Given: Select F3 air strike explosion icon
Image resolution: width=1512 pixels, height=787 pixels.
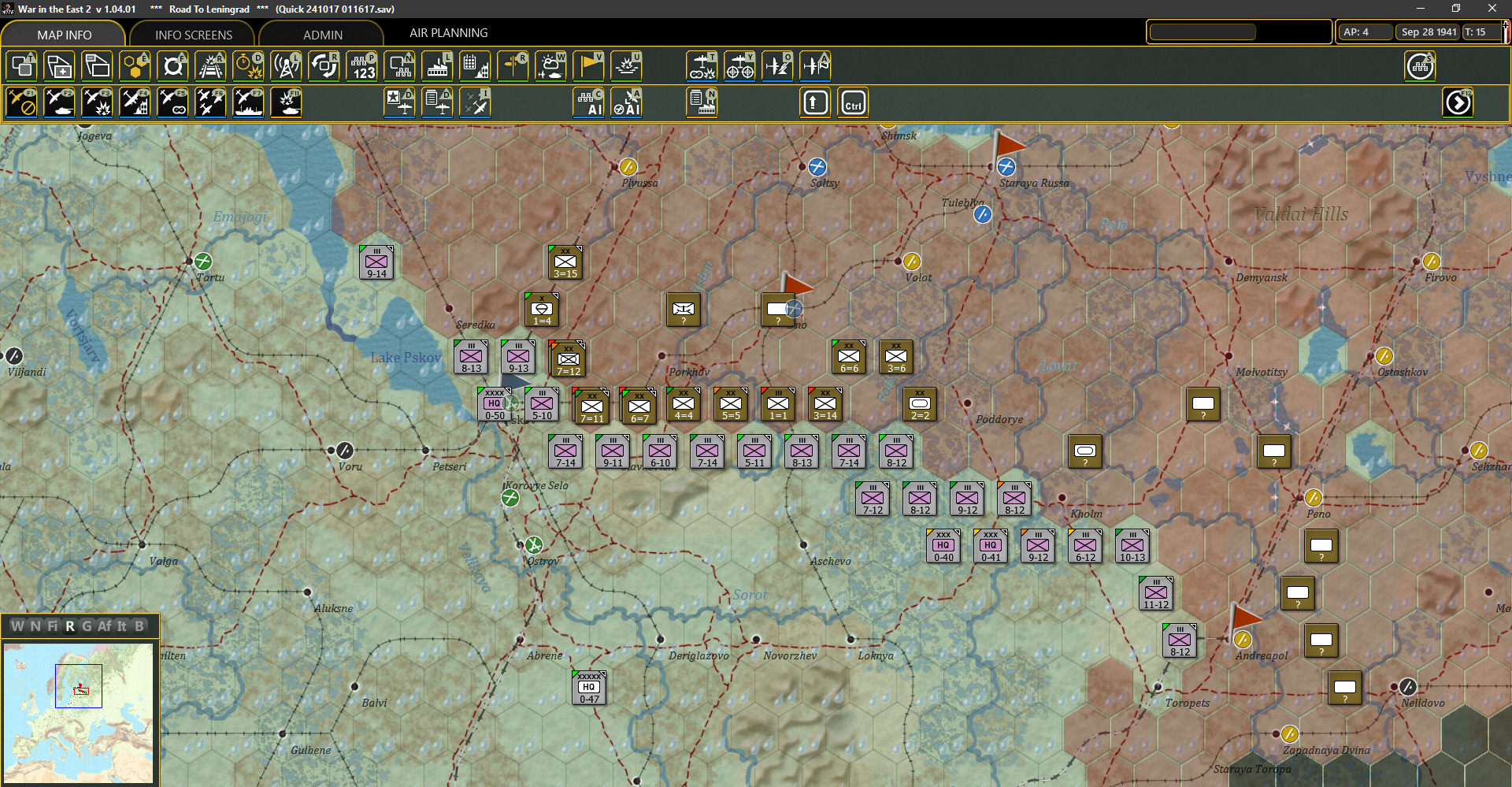Looking at the screenshot, I should click(x=98, y=102).
